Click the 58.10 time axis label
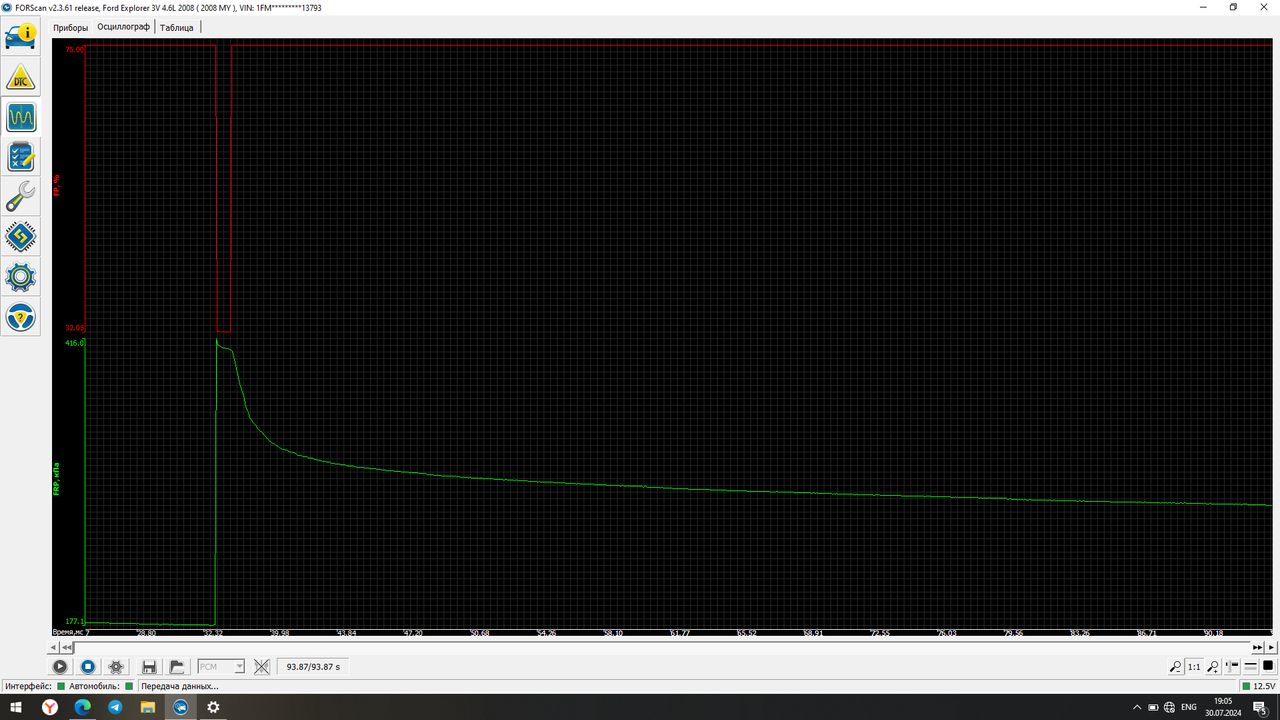 [613, 633]
